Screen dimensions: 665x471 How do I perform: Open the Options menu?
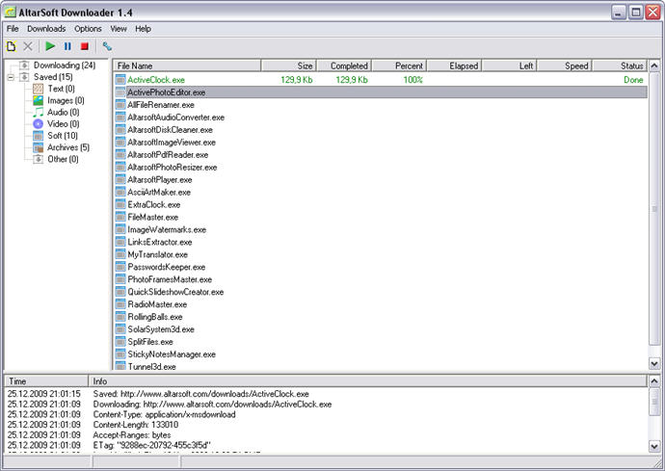tap(88, 29)
